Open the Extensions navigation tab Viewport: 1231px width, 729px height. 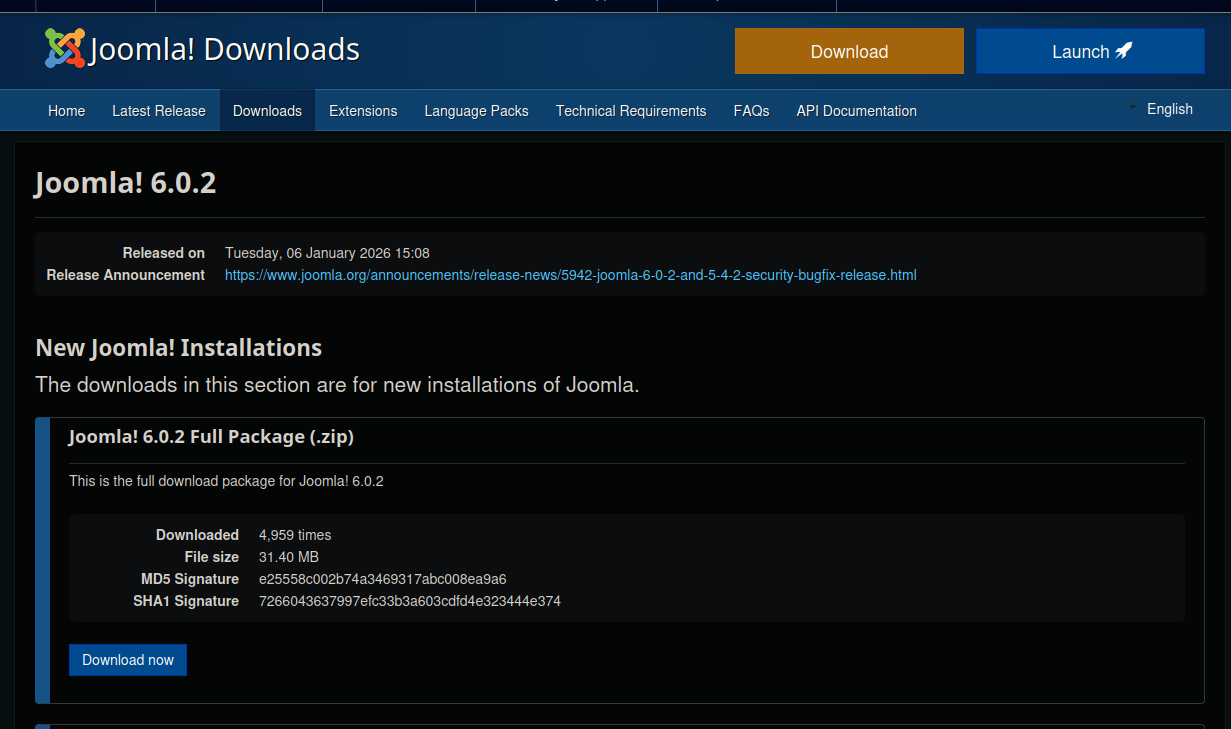coord(363,111)
